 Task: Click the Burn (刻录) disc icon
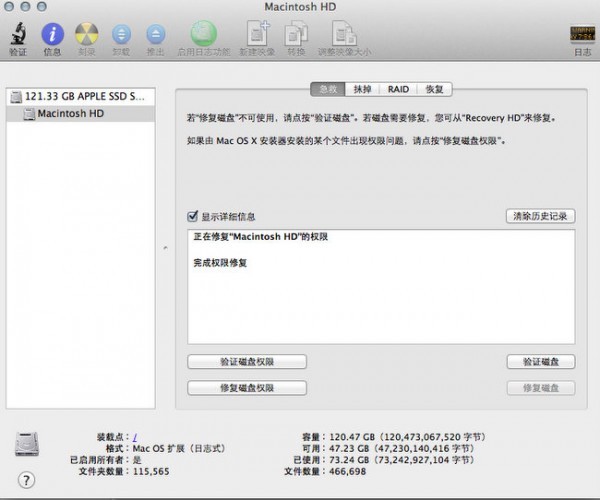click(86, 34)
